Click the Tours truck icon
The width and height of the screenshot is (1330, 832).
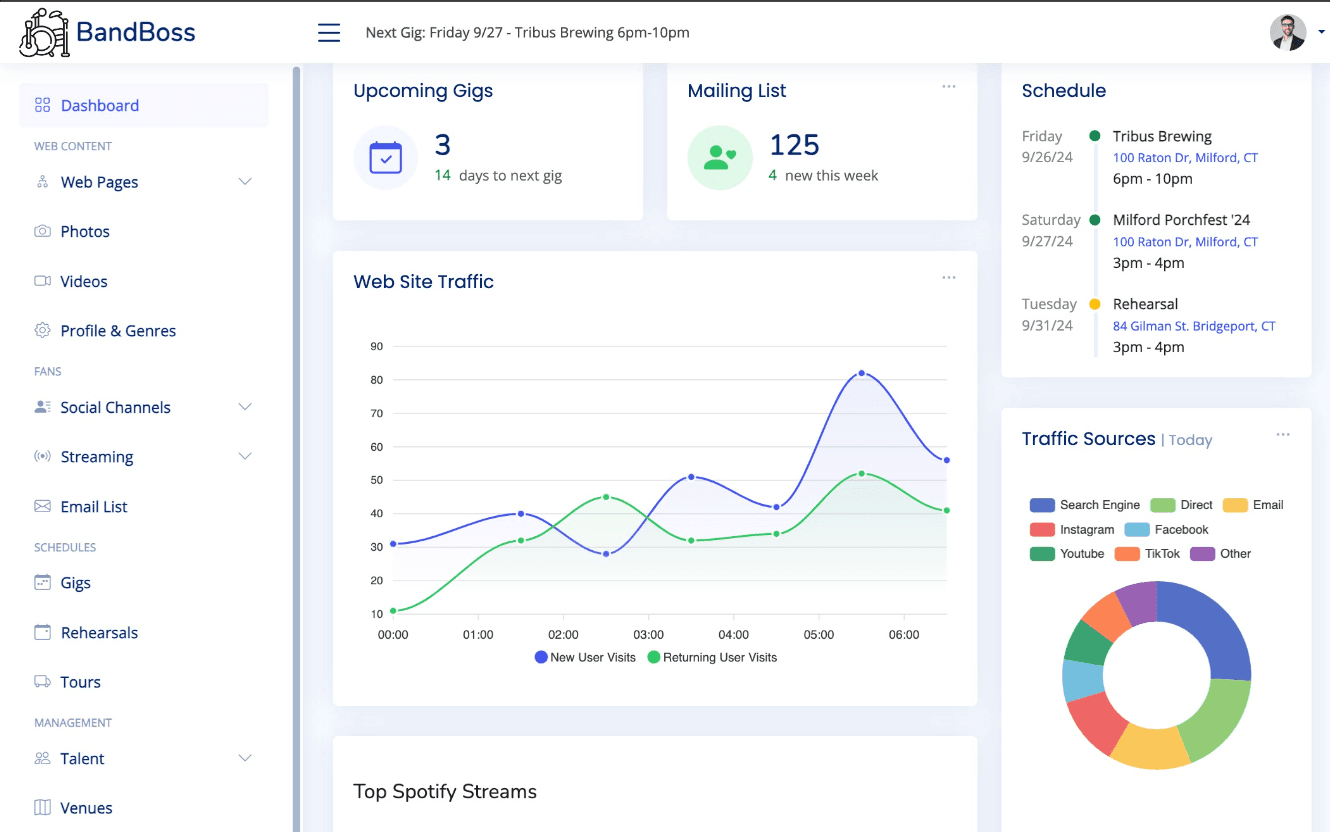(x=42, y=682)
